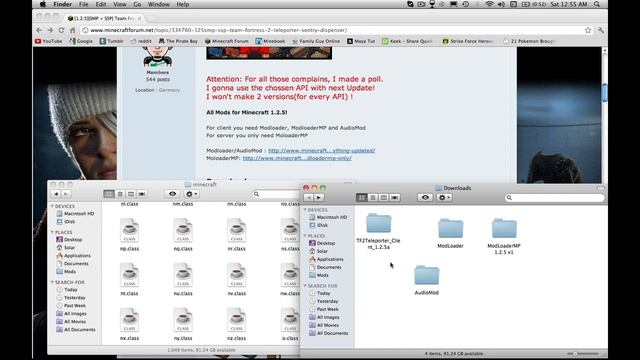Open the Edit menu

(101, 4)
